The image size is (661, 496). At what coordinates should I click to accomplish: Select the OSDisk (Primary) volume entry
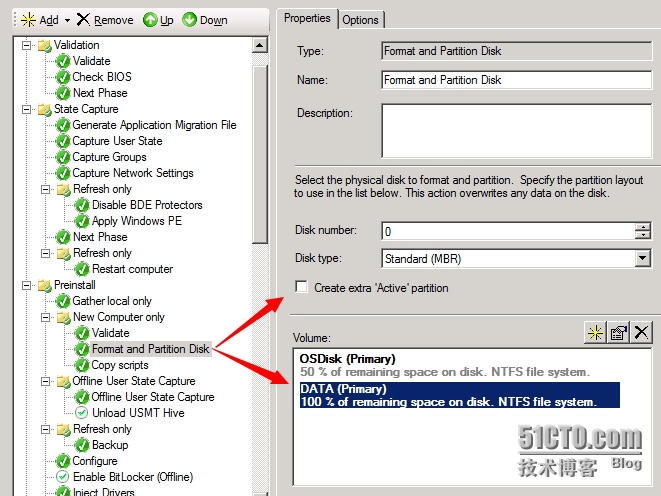tap(459, 365)
